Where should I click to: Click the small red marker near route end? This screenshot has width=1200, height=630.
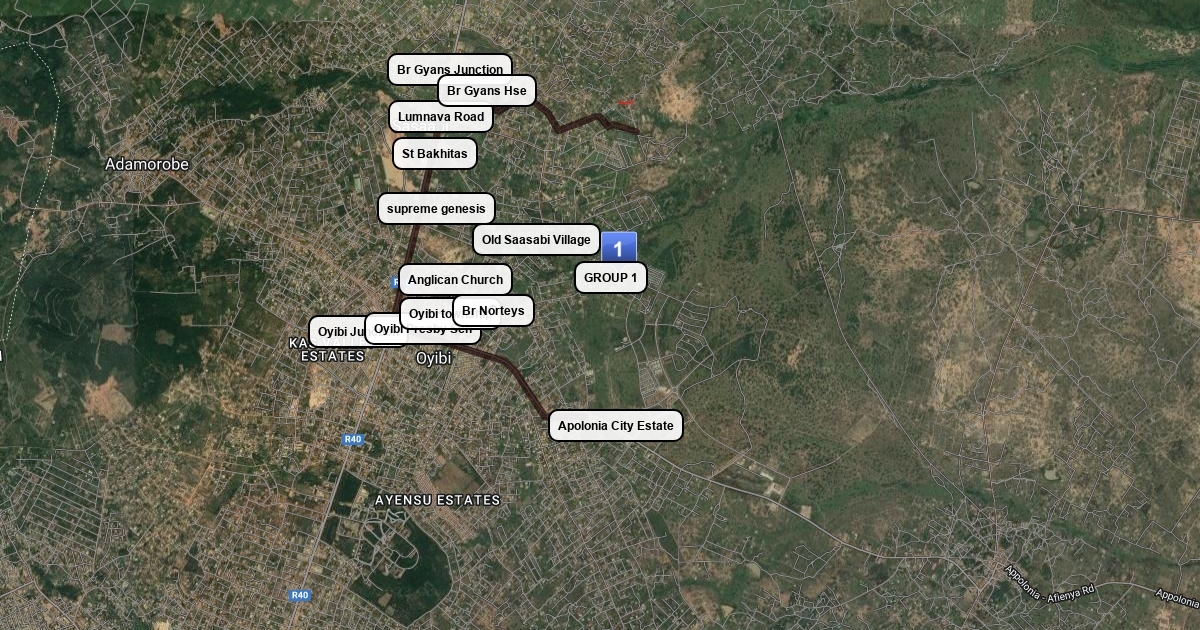point(625,102)
